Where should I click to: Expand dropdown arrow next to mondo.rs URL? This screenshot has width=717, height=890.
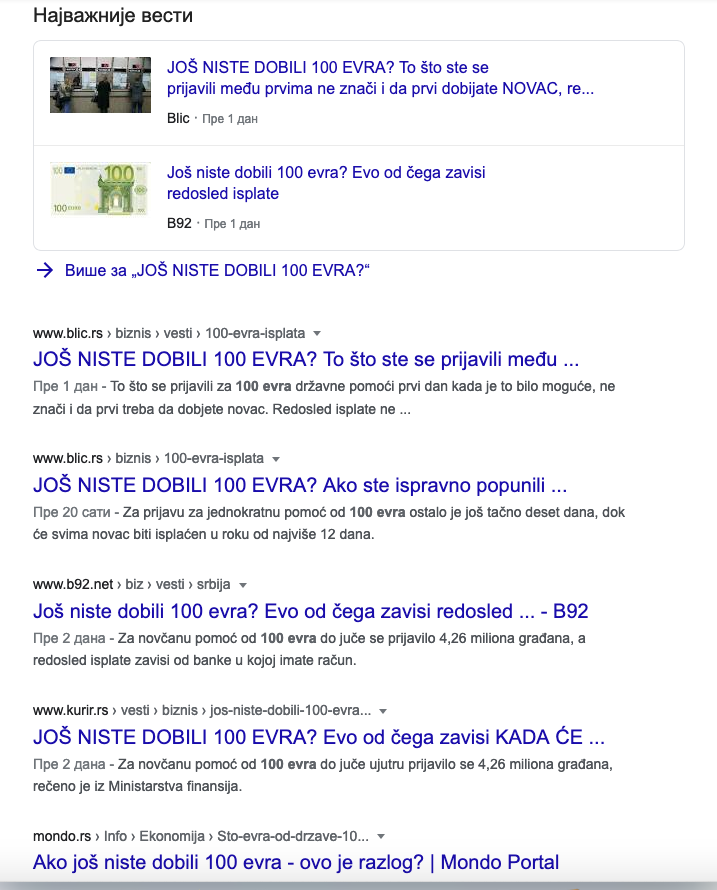tap(381, 836)
